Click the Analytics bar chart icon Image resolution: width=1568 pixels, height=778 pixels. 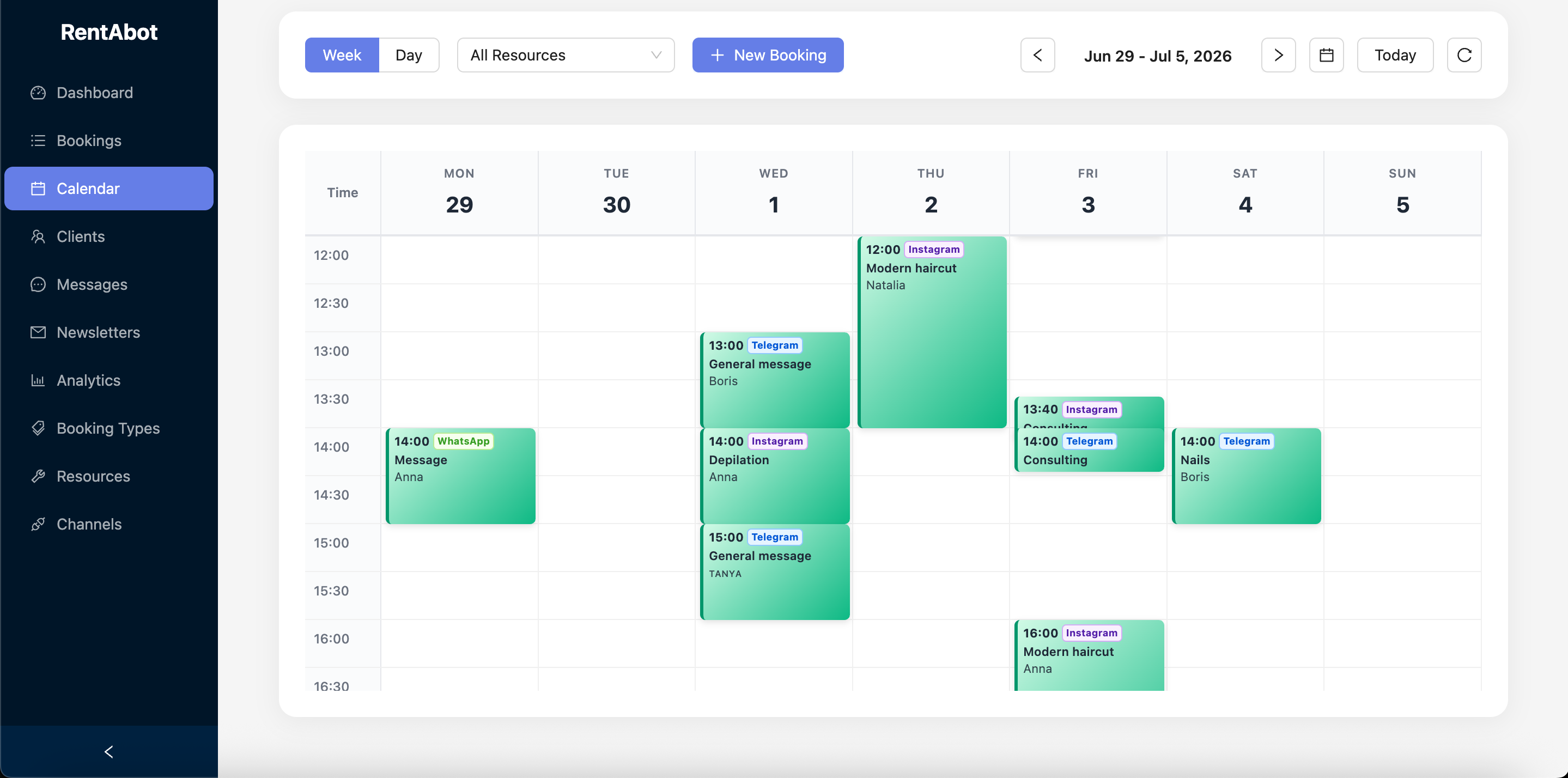pos(38,380)
